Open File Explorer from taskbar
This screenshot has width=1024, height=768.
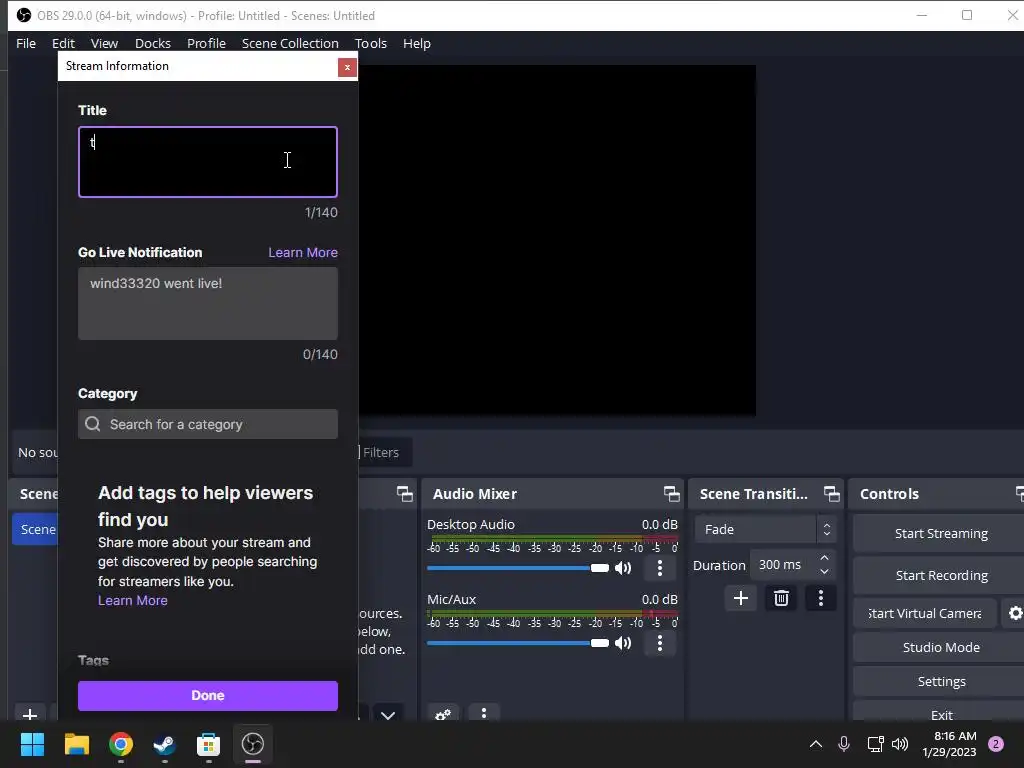pyautogui.click(x=76, y=744)
